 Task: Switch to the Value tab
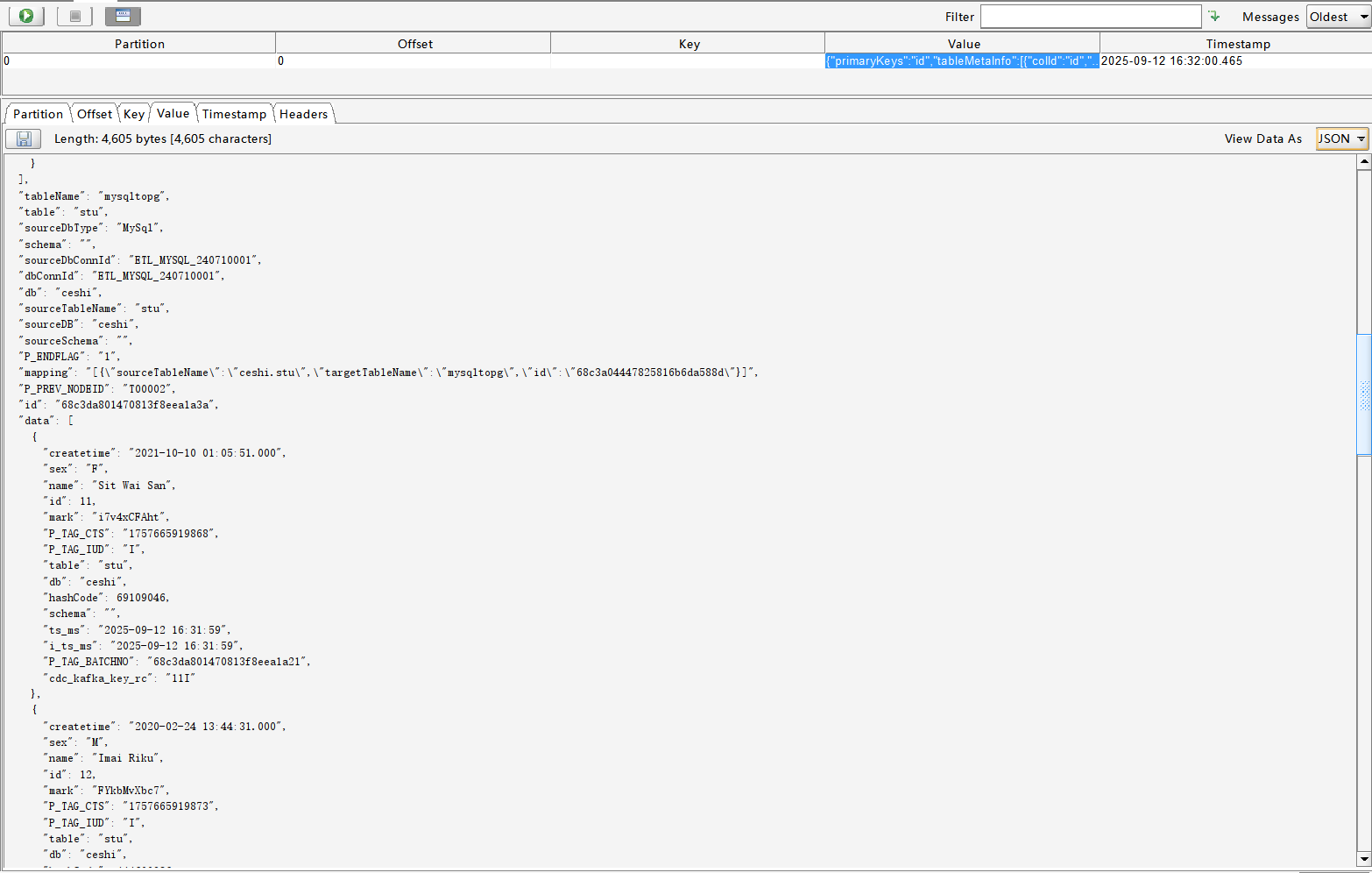click(173, 113)
